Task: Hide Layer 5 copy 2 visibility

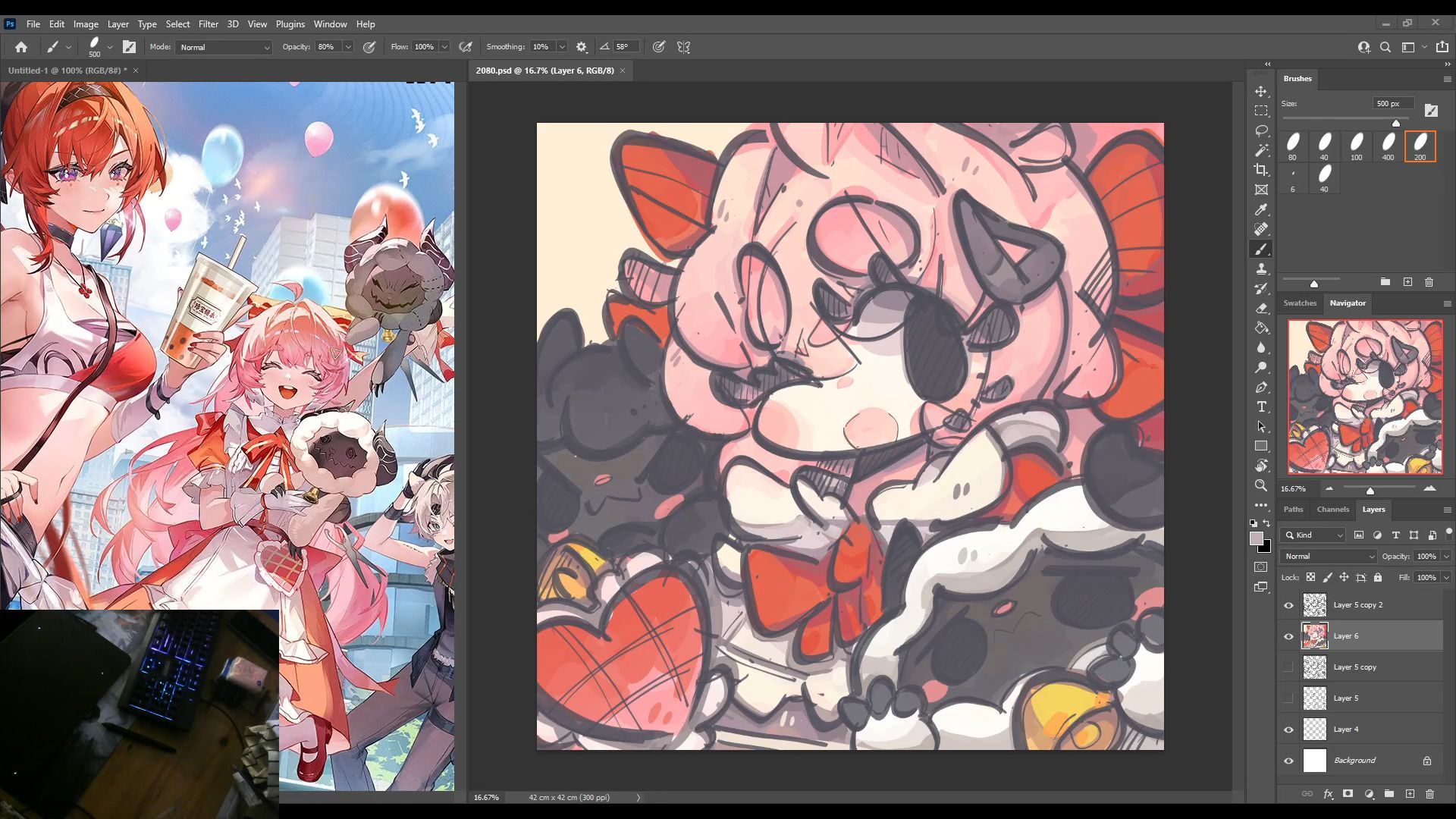Action: 1288,605
